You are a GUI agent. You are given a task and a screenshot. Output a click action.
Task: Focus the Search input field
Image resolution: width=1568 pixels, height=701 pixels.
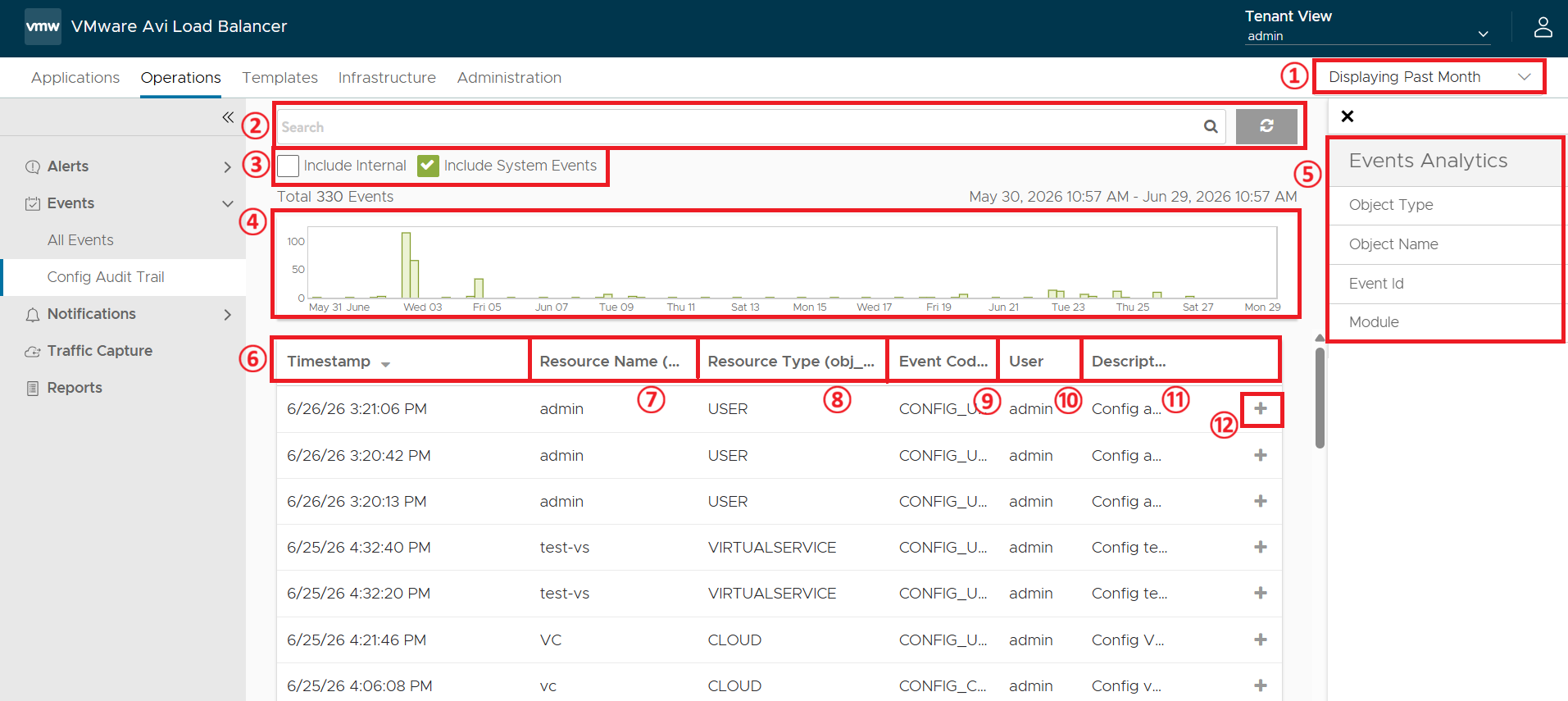click(751, 126)
